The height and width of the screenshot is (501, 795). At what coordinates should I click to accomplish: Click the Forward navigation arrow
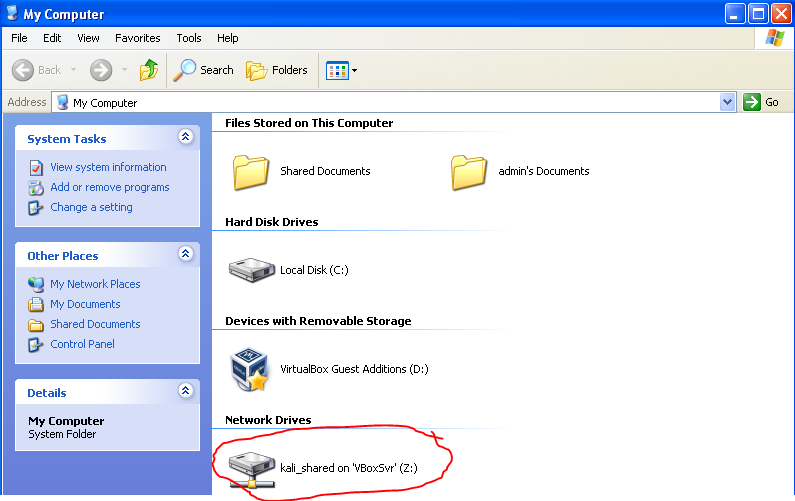100,70
